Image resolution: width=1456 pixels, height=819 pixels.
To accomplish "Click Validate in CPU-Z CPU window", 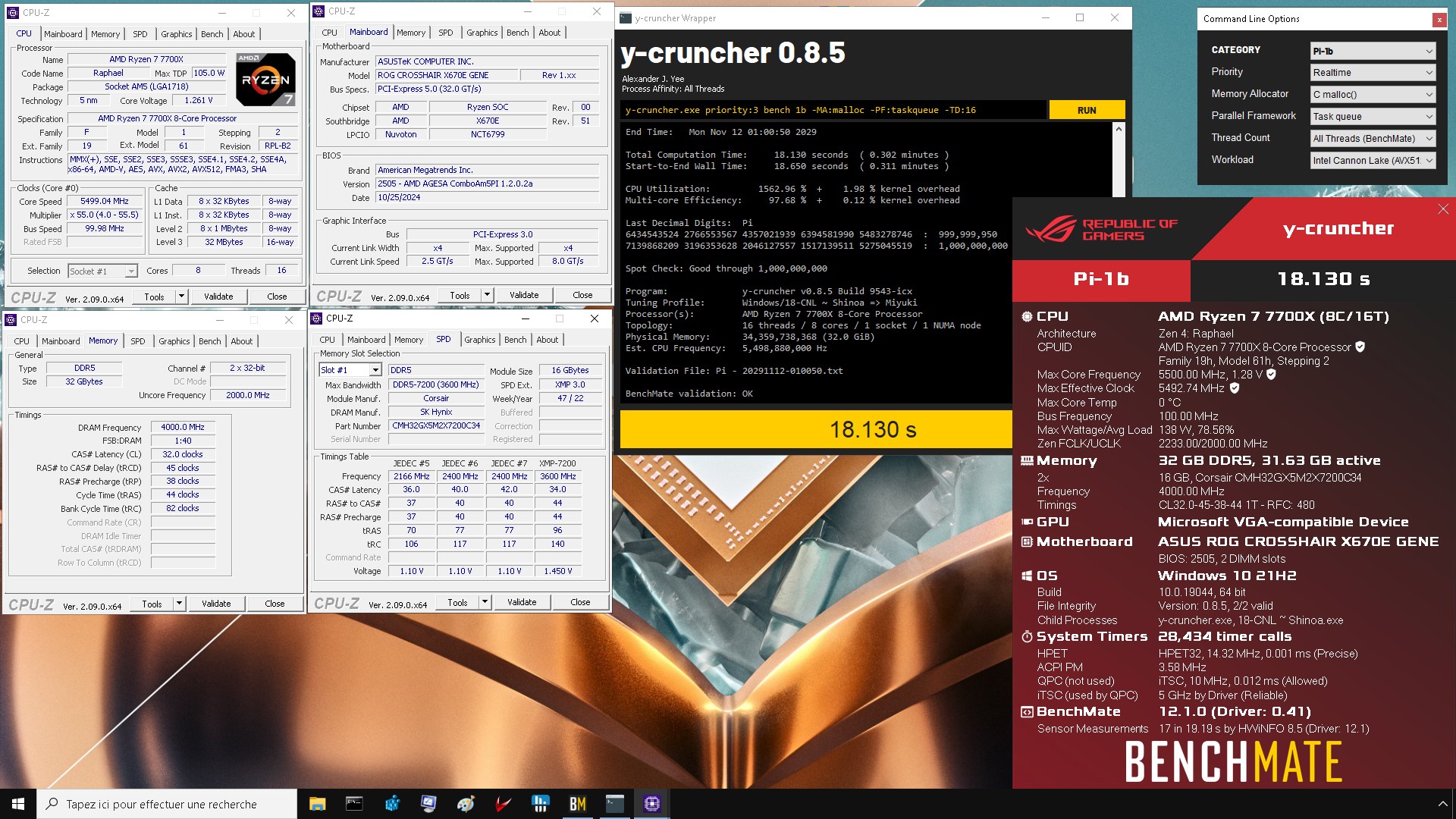I will click(218, 297).
